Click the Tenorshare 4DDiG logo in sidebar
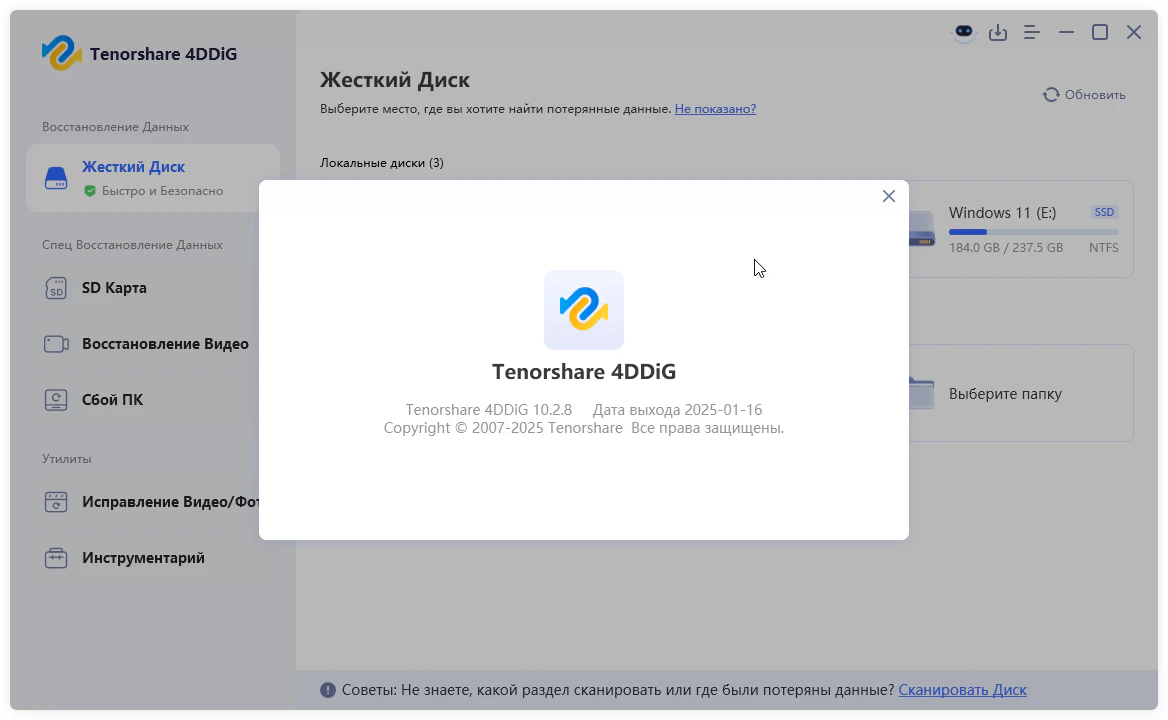1168x720 pixels. tap(62, 54)
